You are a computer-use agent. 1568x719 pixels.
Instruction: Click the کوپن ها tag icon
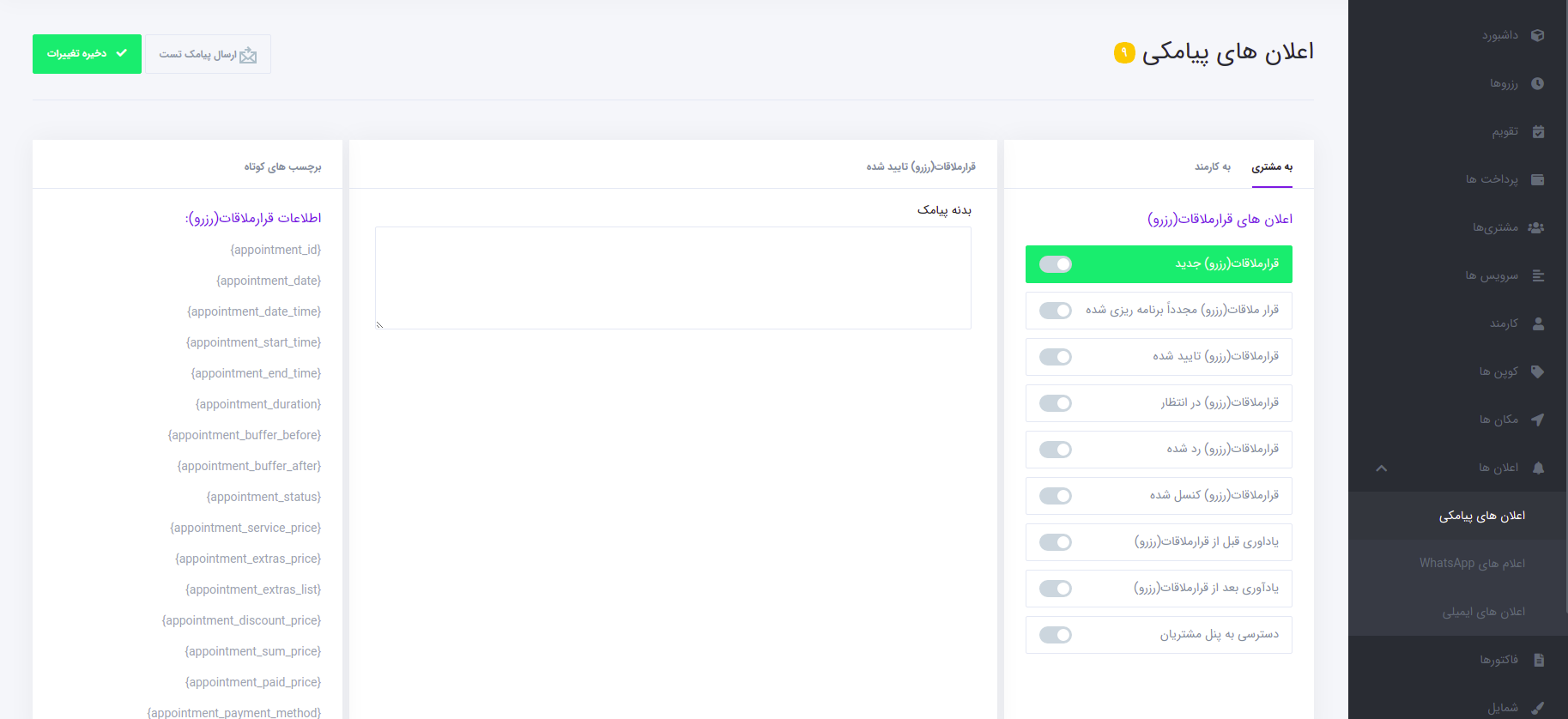[x=1538, y=372]
